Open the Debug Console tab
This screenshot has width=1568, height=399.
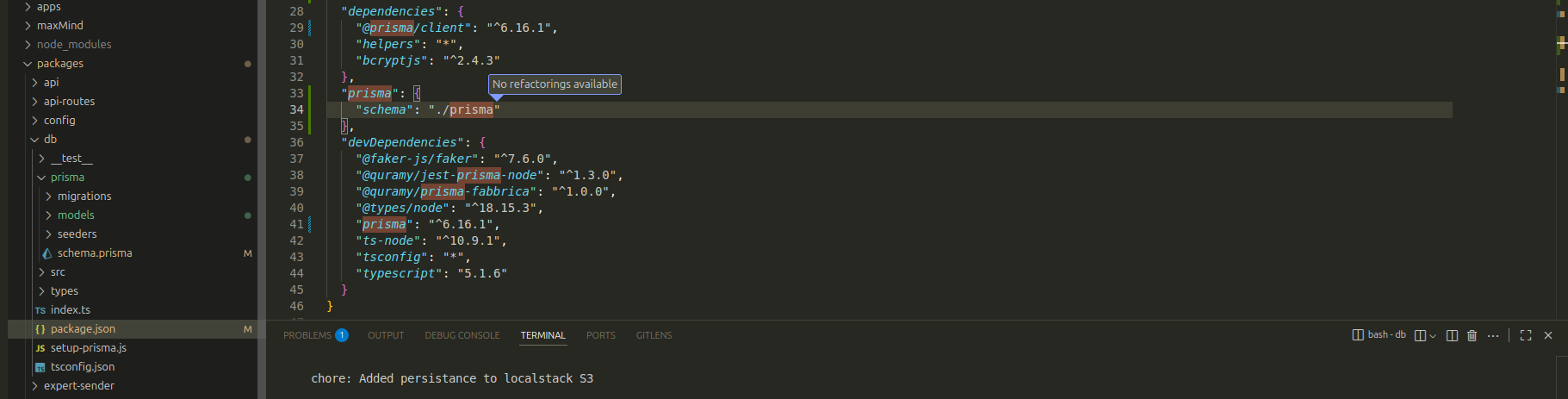coord(462,335)
